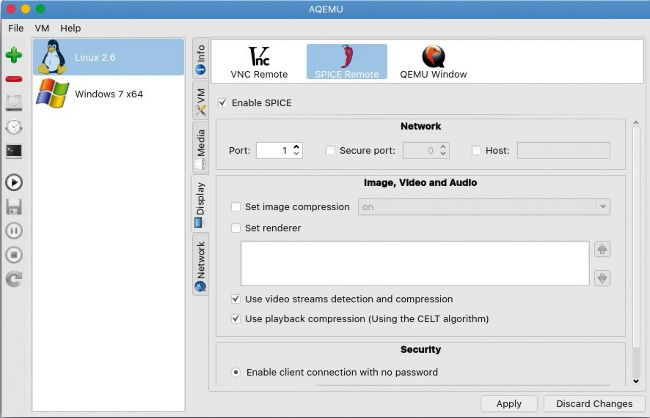Click the renderer list box

[415, 263]
